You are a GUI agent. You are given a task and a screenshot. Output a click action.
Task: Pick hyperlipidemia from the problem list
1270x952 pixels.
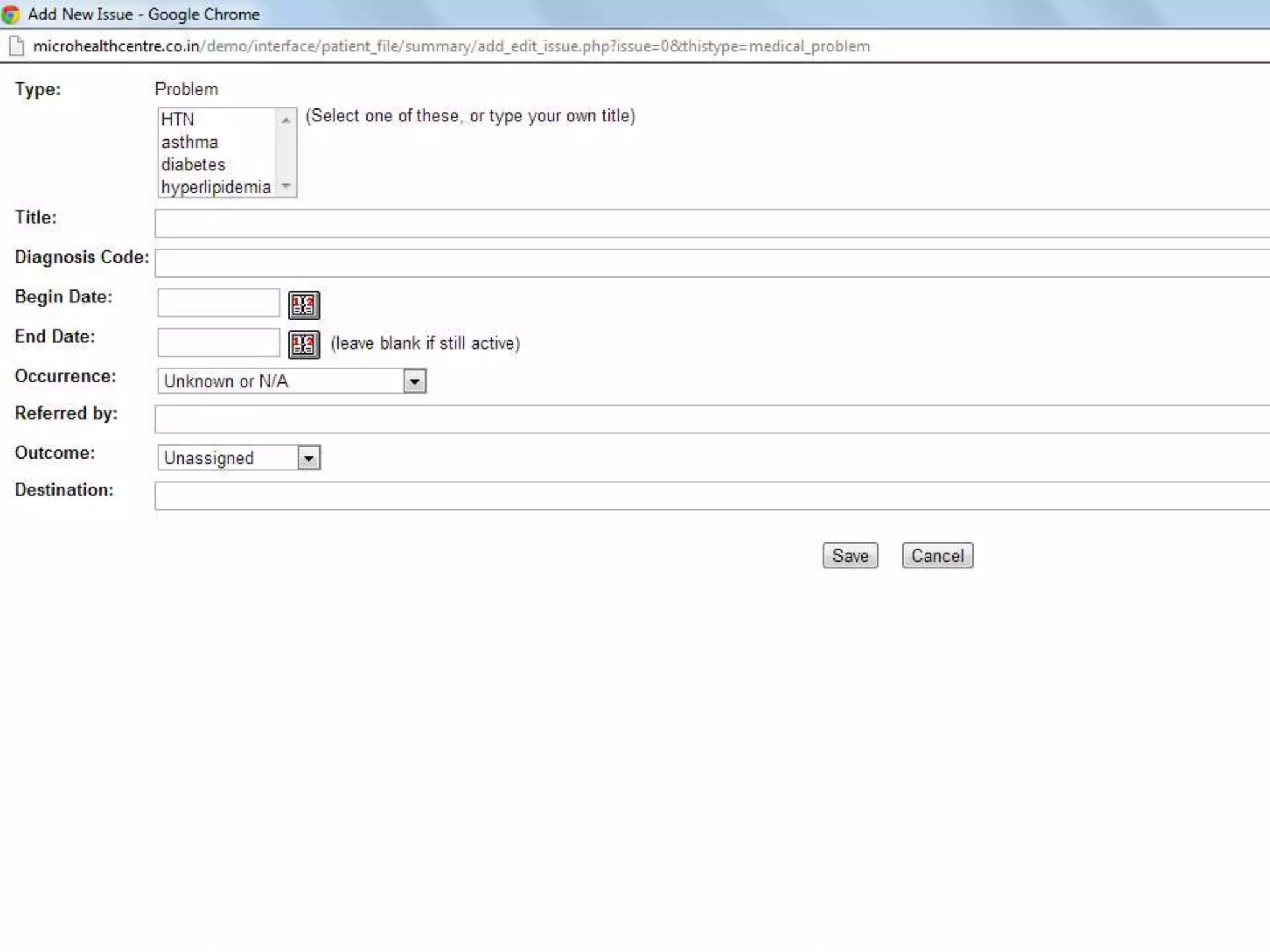[216, 187]
